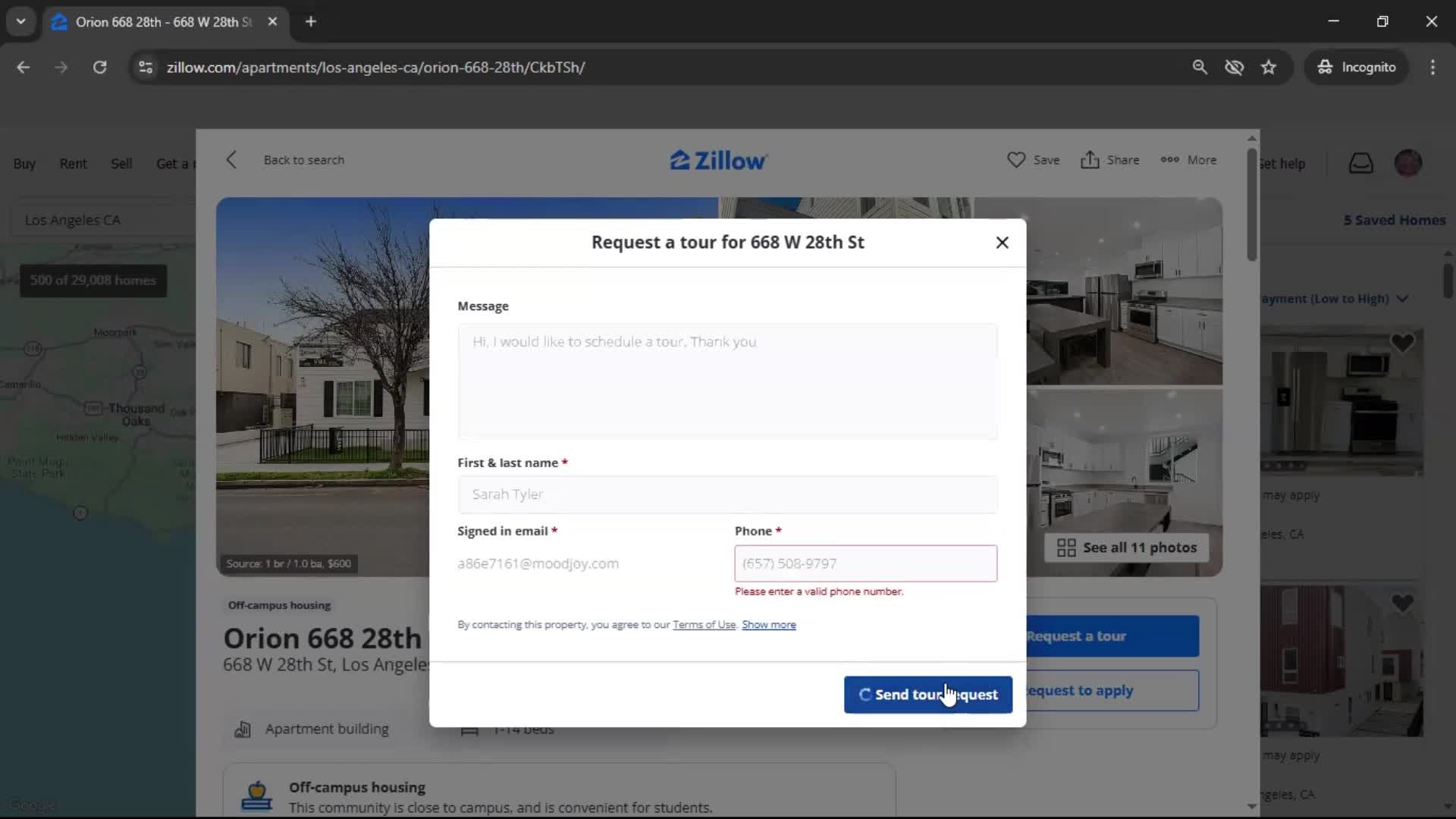The height and width of the screenshot is (819, 1456).
Task: Open the browser tab search dropdown
Action: click(x=21, y=21)
